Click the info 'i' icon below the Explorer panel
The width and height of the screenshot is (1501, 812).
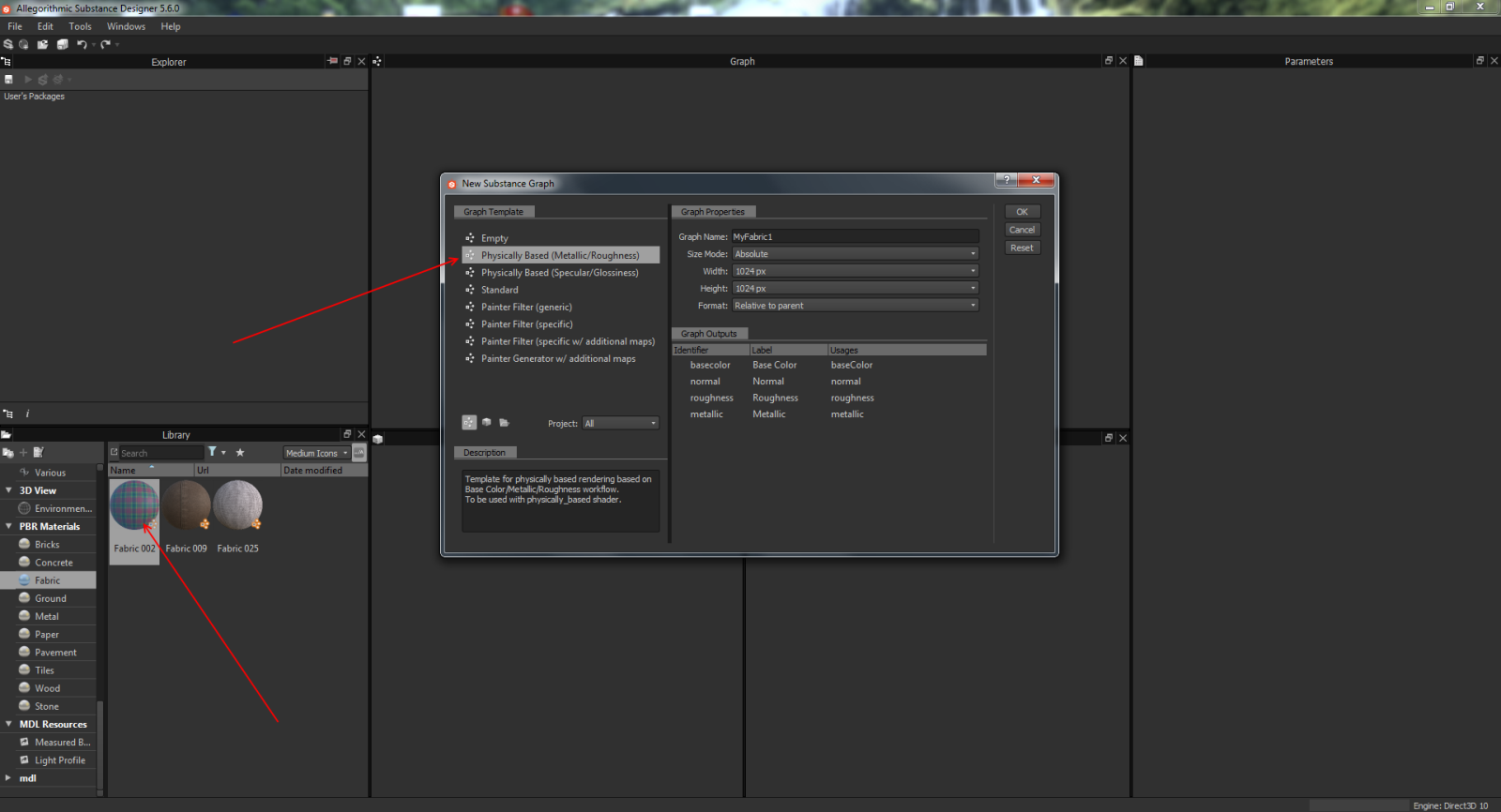pos(27,414)
